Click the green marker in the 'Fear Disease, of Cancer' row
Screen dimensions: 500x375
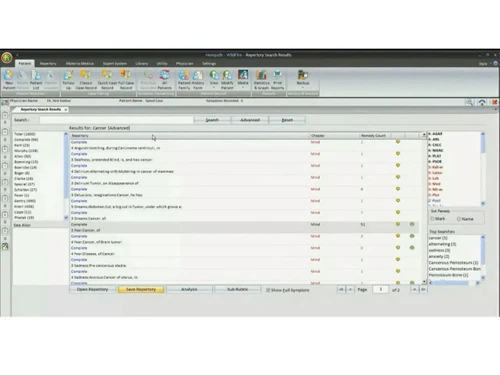(x=412, y=248)
